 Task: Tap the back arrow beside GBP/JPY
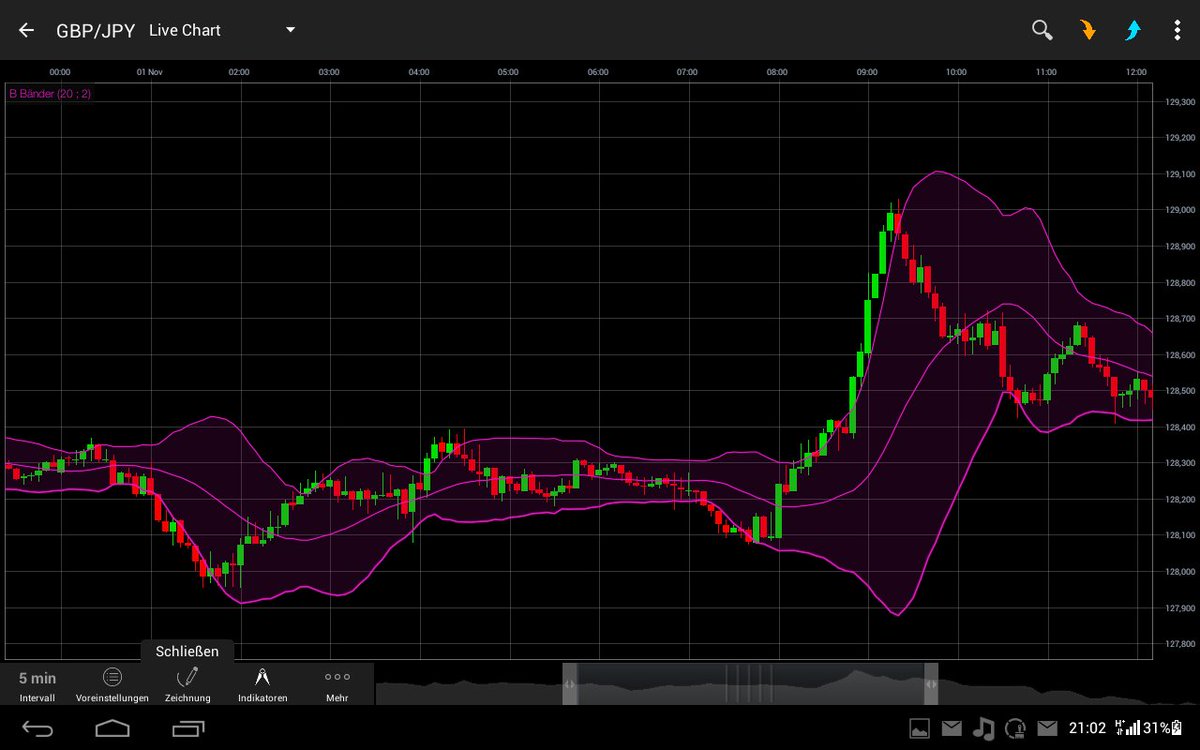pos(26,30)
